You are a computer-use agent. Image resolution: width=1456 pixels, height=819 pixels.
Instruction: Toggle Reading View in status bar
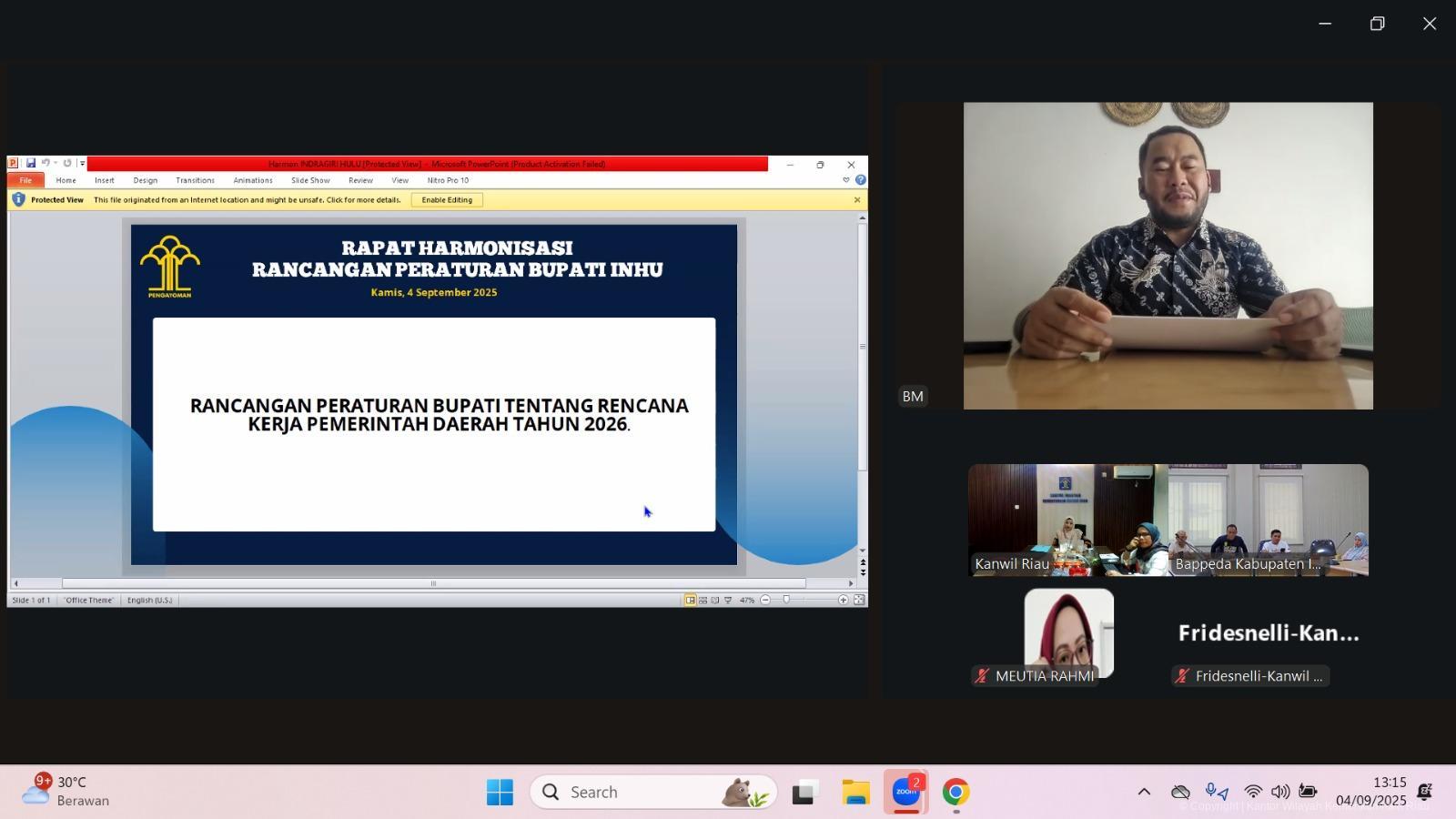(x=715, y=601)
